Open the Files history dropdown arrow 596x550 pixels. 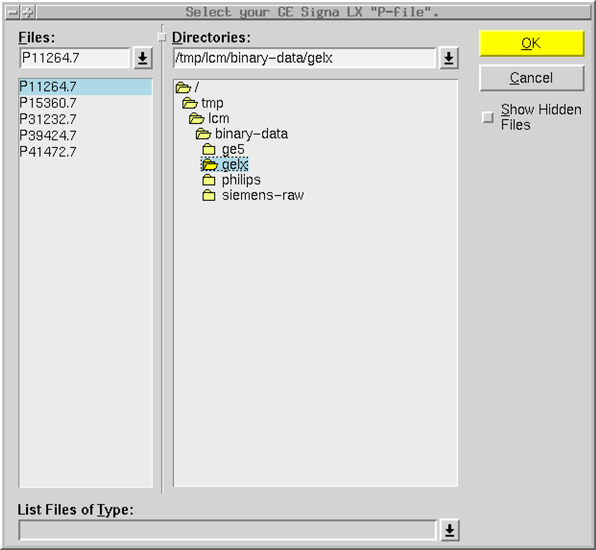click(x=143, y=58)
